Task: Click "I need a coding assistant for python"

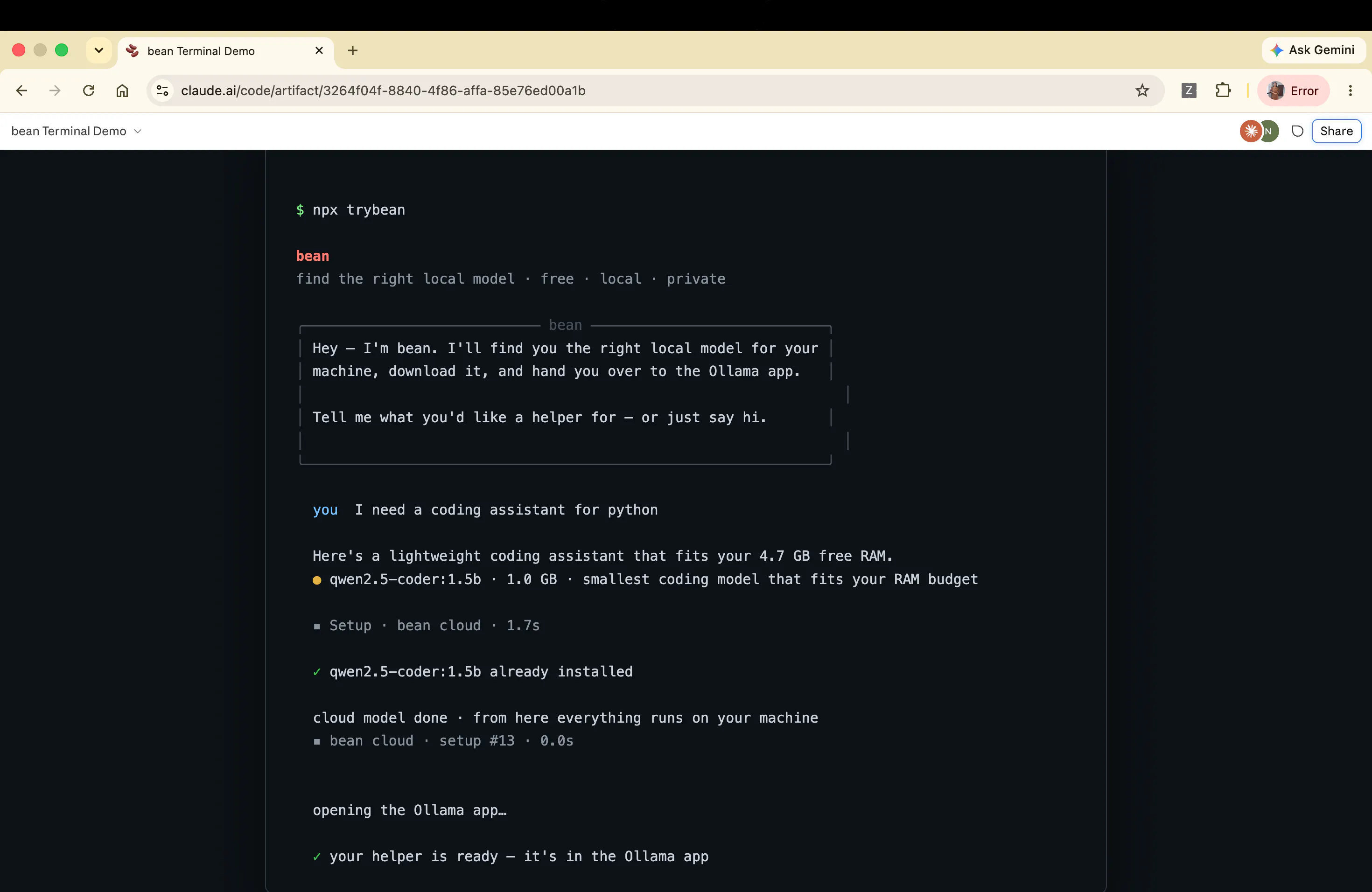Action: [506, 510]
